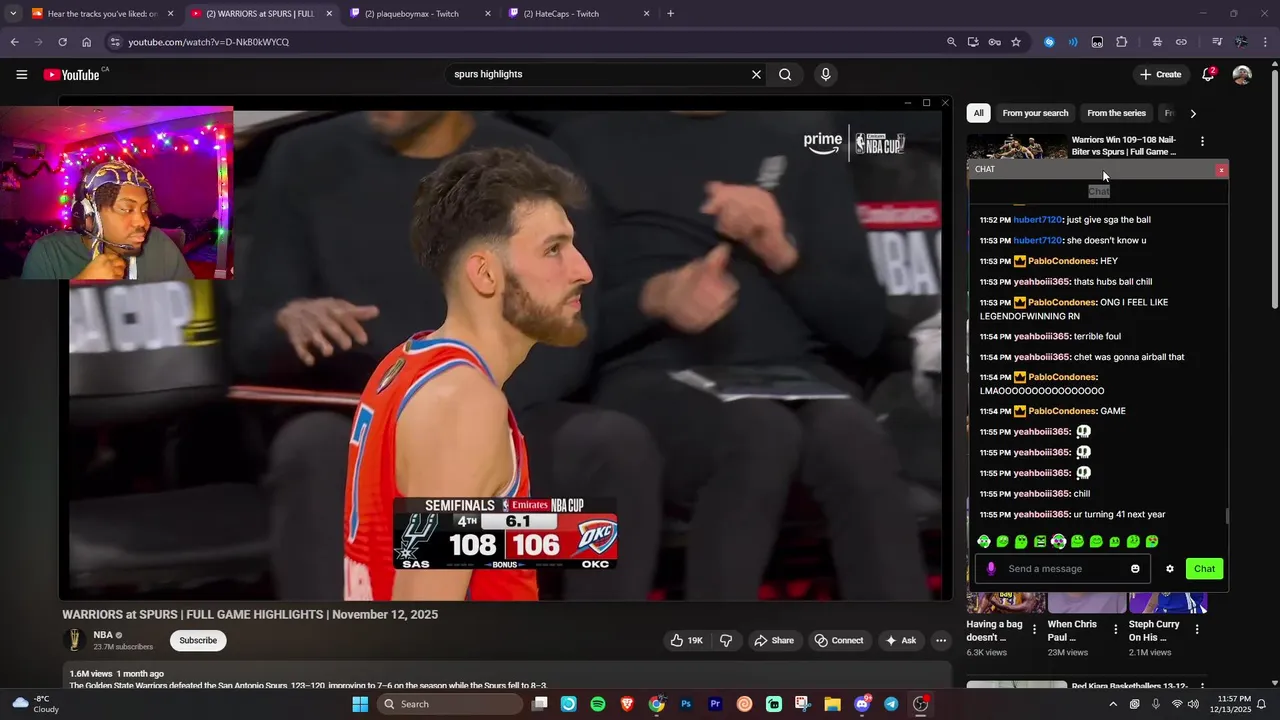Open Discord from the taskbar

862,704
